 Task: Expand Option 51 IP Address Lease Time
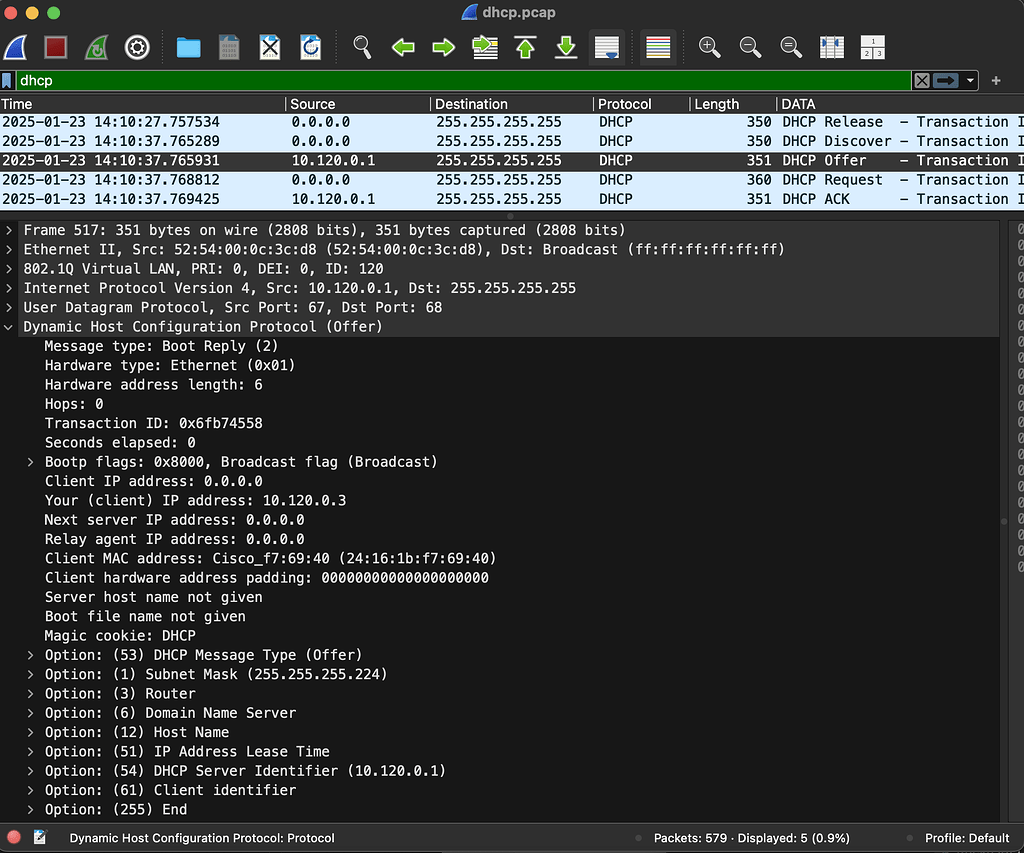point(29,751)
